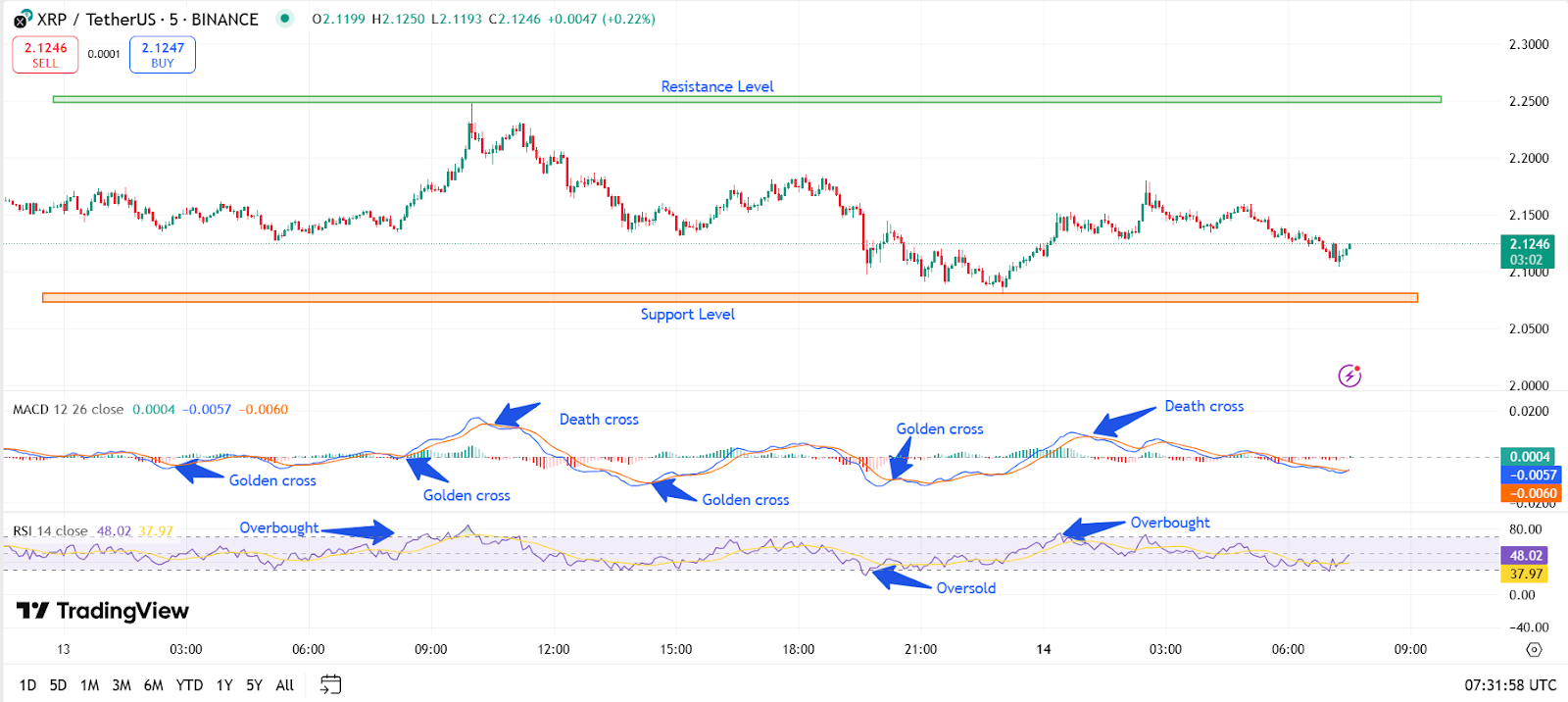Screen dimensions: 1568x702
Task: Open the go-to-date calendar icon
Action: 330,684
